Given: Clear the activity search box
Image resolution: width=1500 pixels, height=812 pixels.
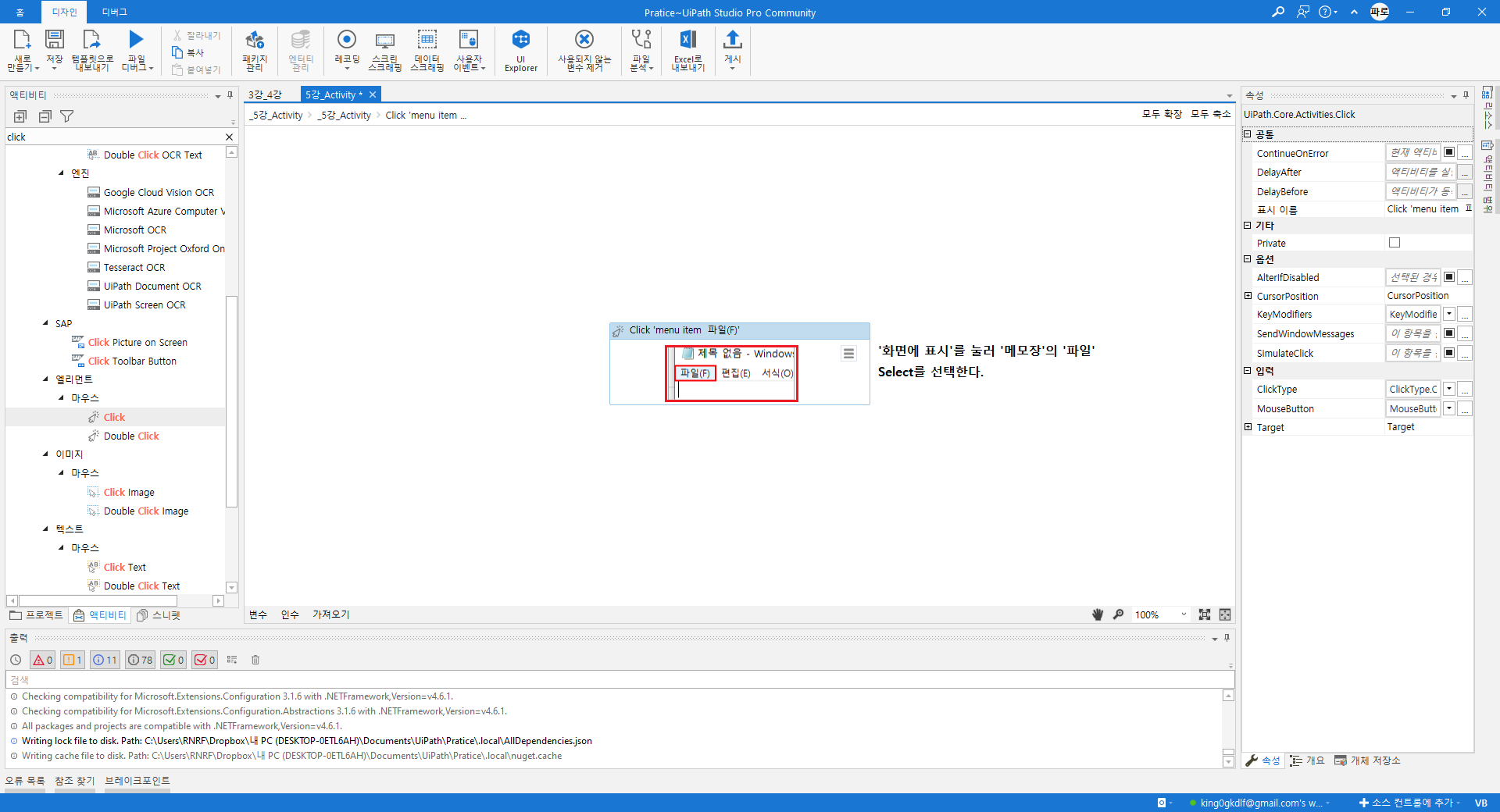Looking at the screenshot, I should 229,137.
